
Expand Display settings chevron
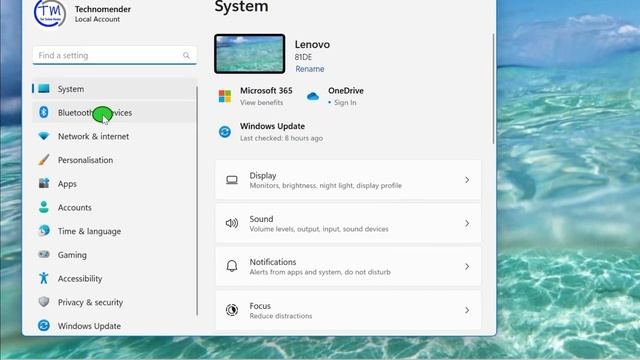pos(467,180)
